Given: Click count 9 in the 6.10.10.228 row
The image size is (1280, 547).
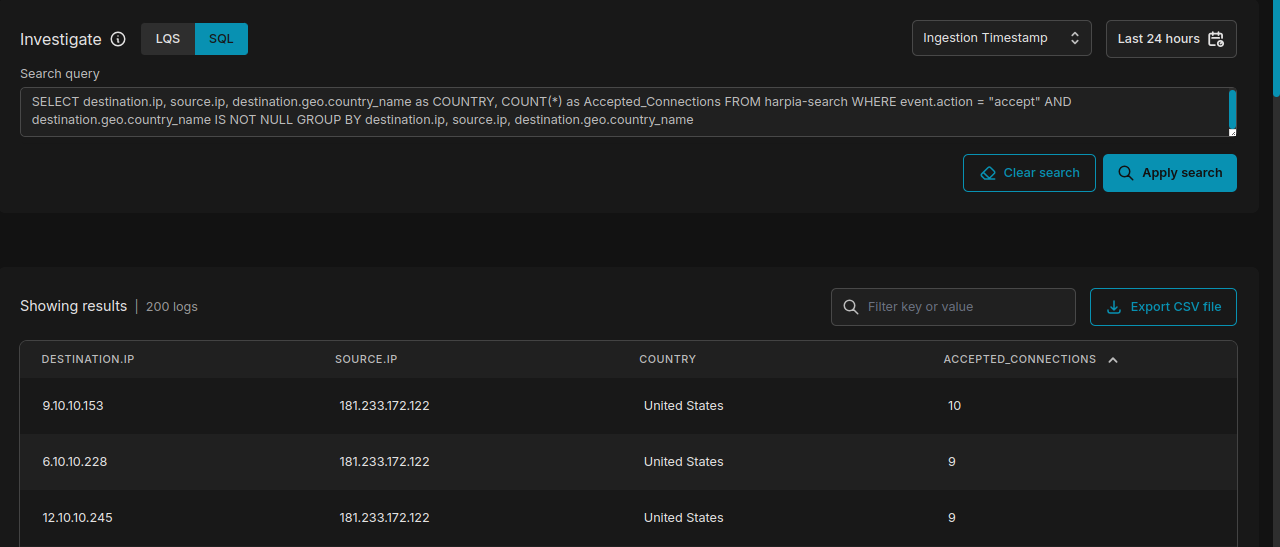Looking at the screenshot, I should click(x=952, y=462).
